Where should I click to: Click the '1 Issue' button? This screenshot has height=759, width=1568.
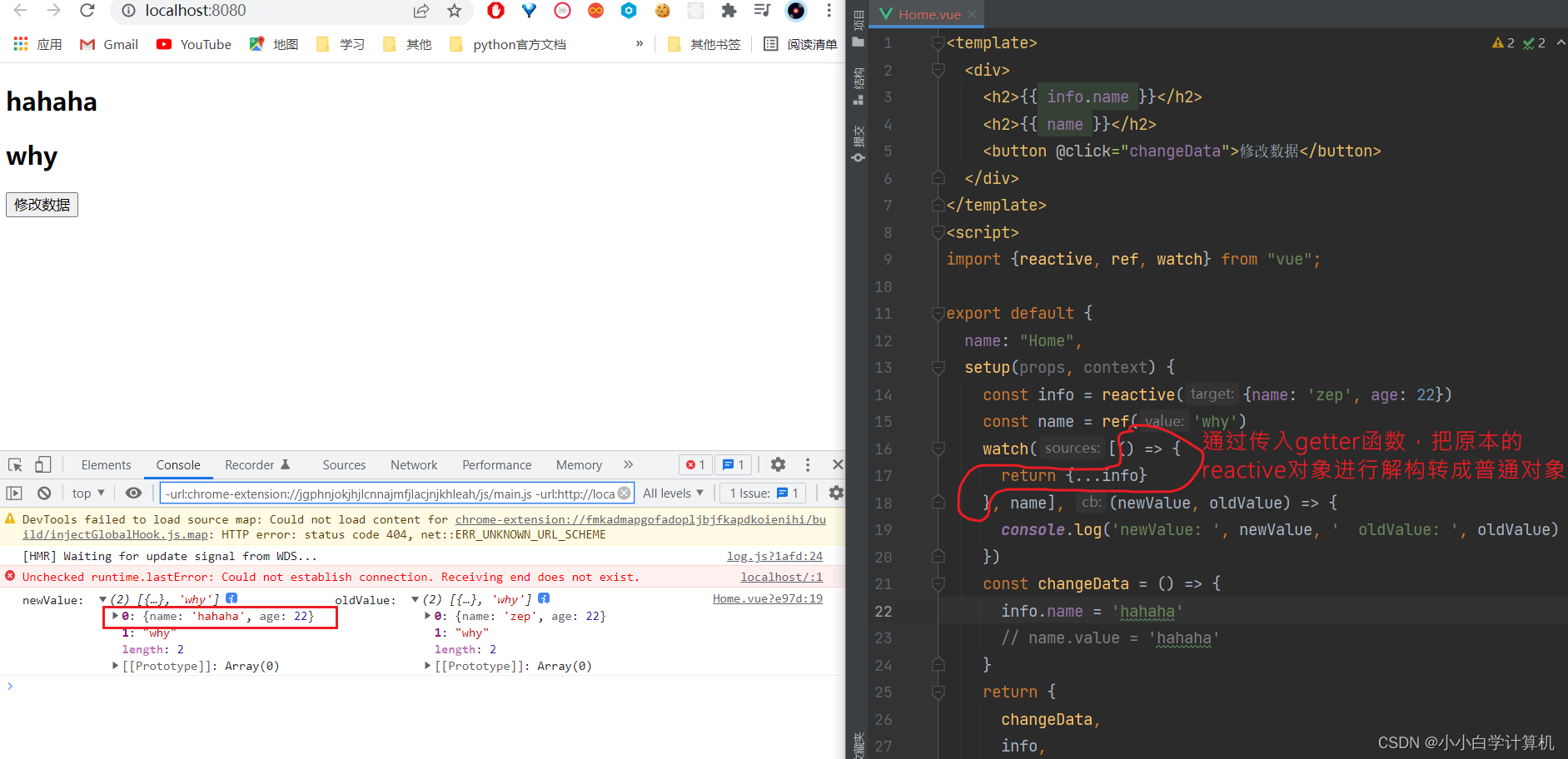pyautogui.click(x=764, y=493)
